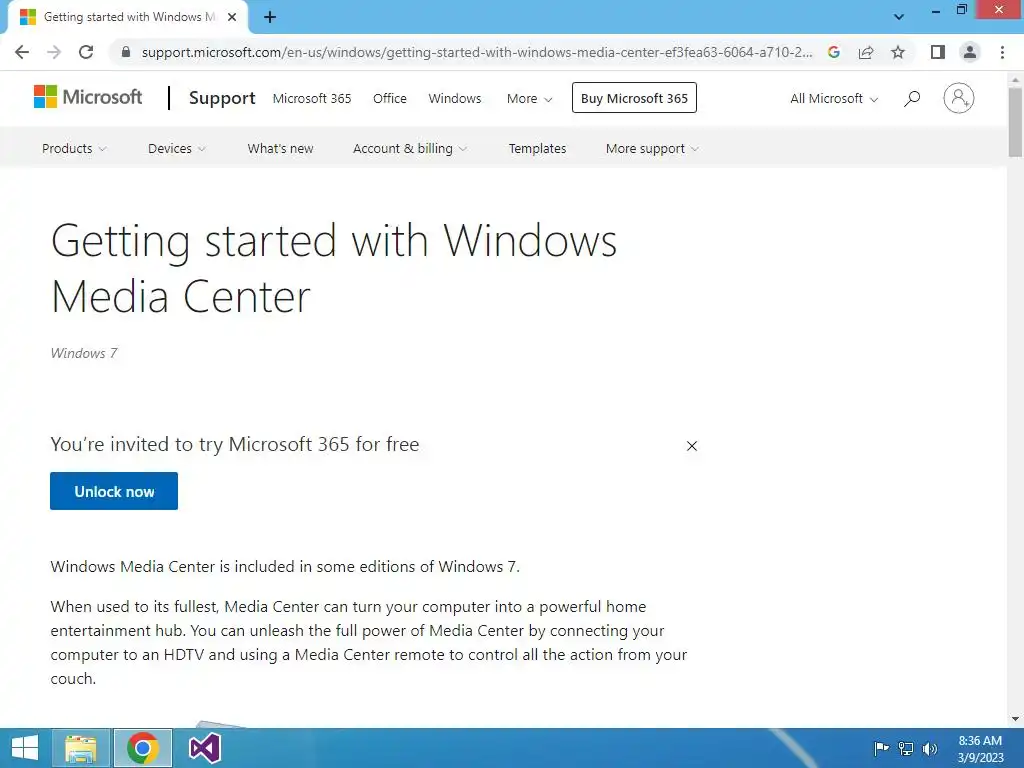
Task: Expand the More dropdown in top nav
Action: tap(530, 99)
